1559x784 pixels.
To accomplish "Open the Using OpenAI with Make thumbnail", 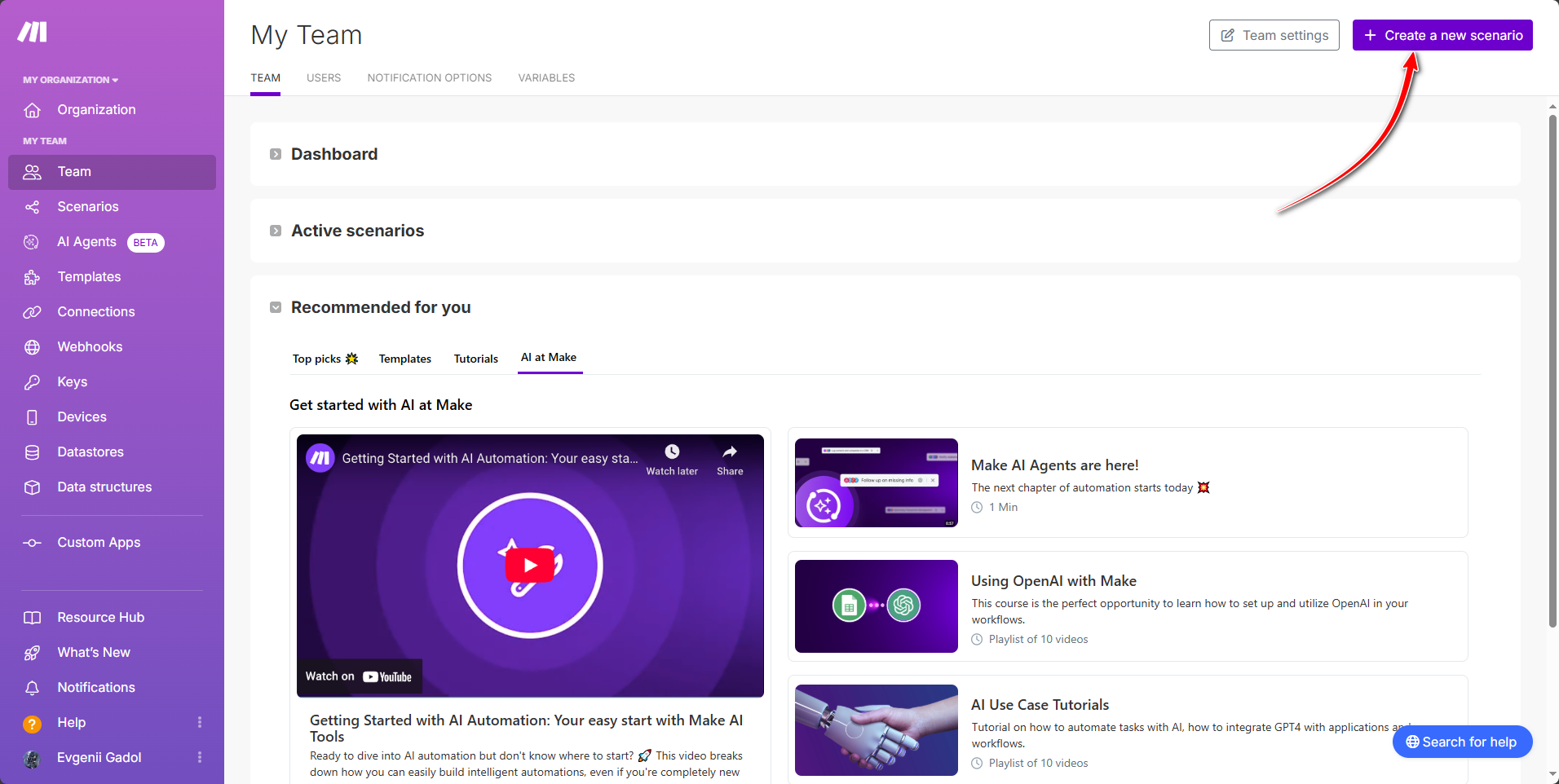I will (877, 606).
